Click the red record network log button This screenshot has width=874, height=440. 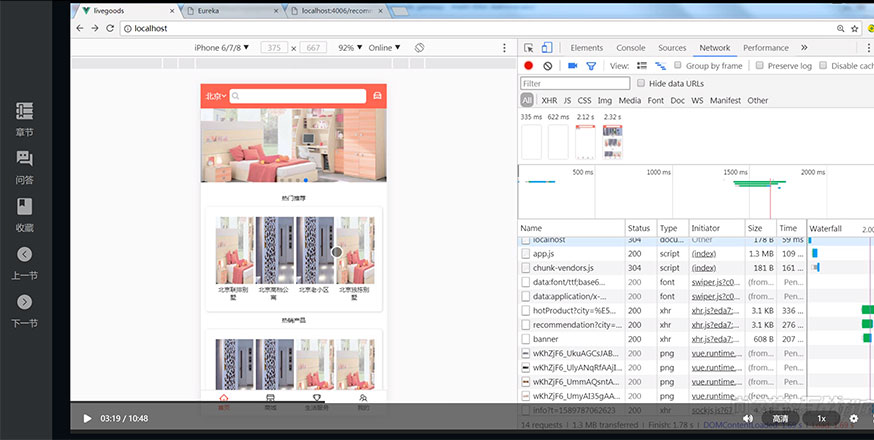point(528,66)
